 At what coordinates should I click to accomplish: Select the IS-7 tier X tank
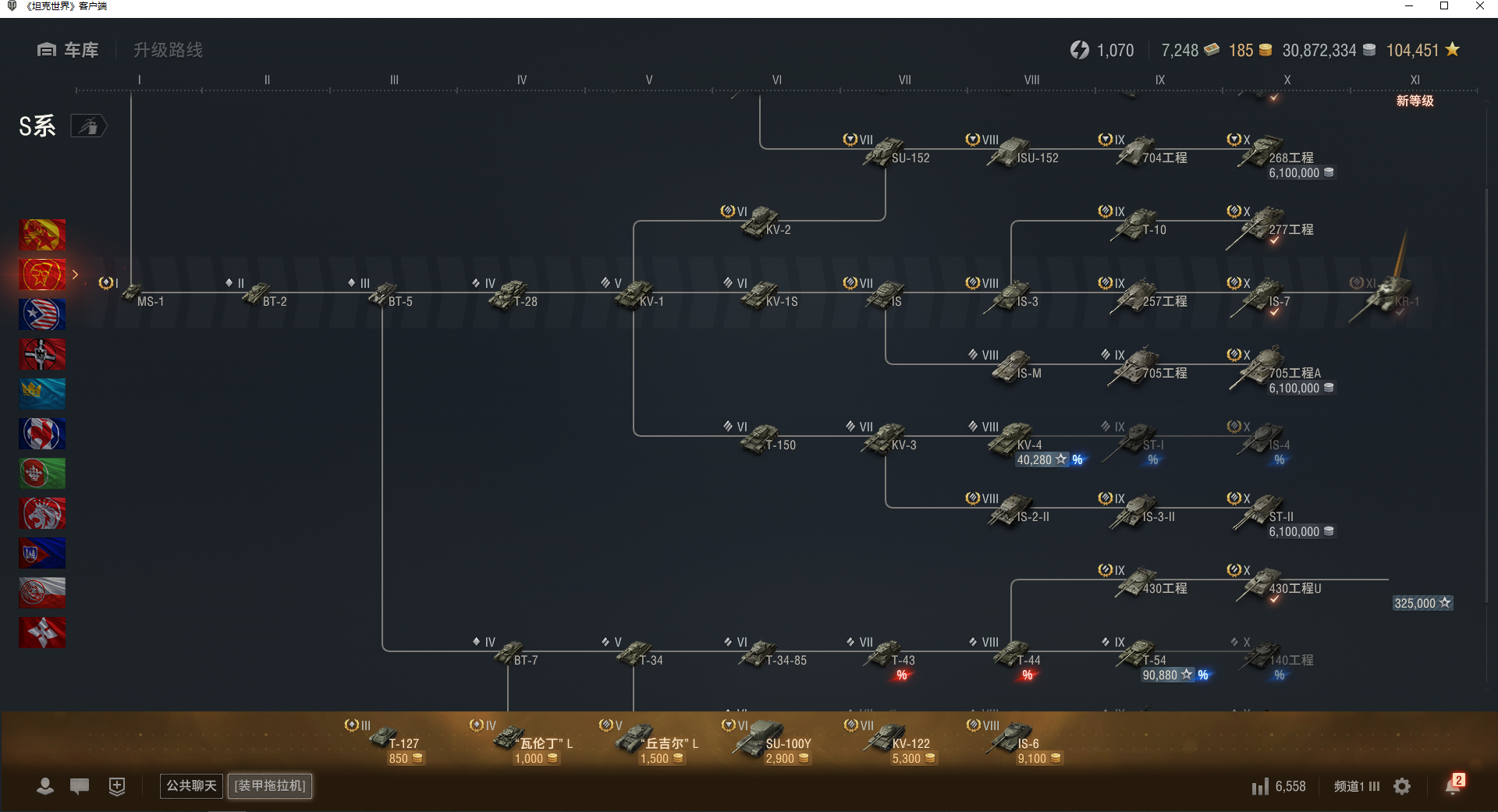1261,296
